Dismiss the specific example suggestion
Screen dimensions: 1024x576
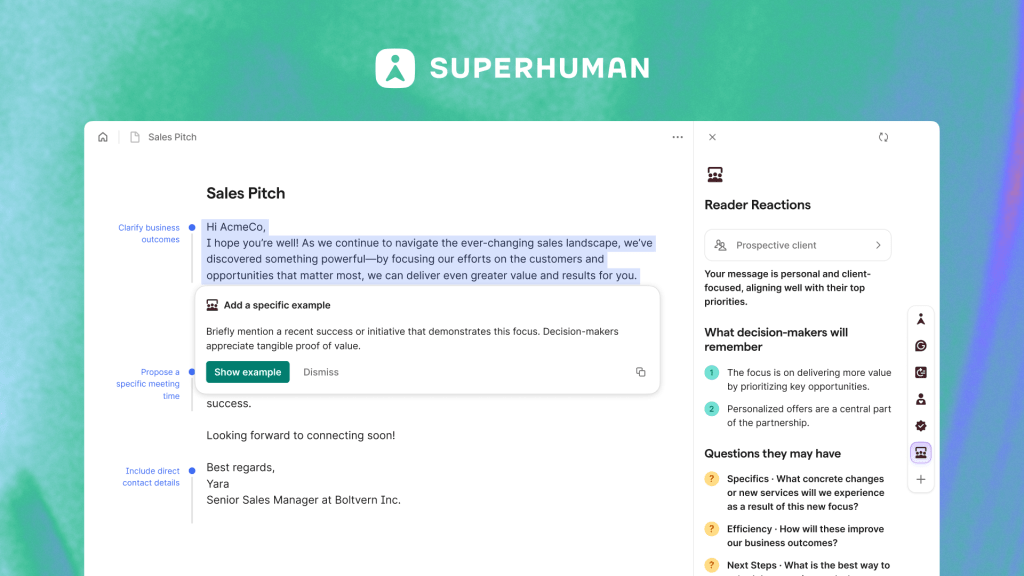[x=320, y=371]
